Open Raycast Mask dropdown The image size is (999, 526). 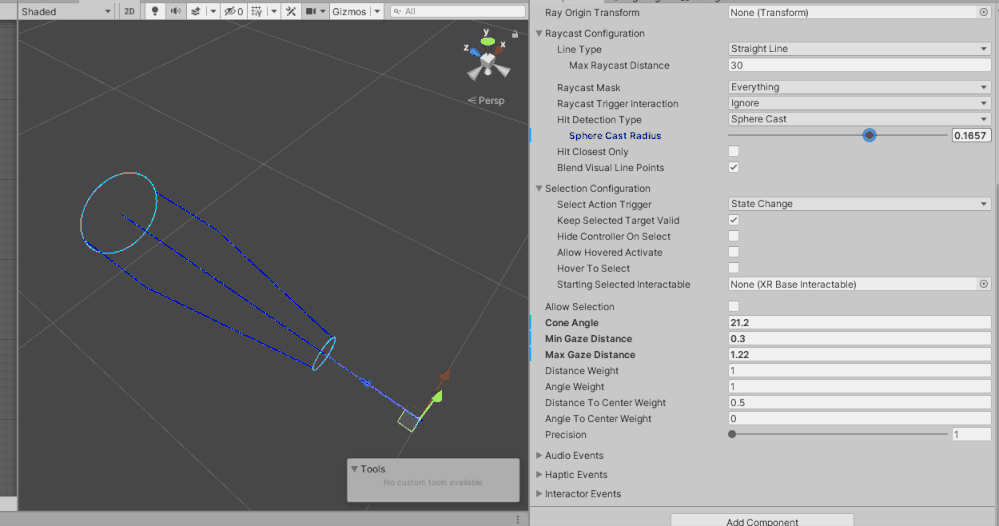click(x=859, y=87)
